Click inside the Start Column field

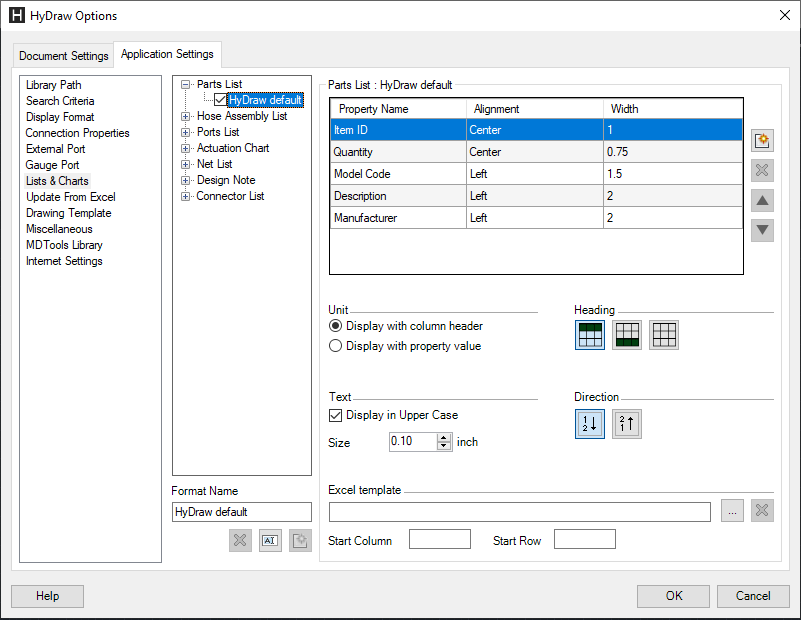point(440,538)
